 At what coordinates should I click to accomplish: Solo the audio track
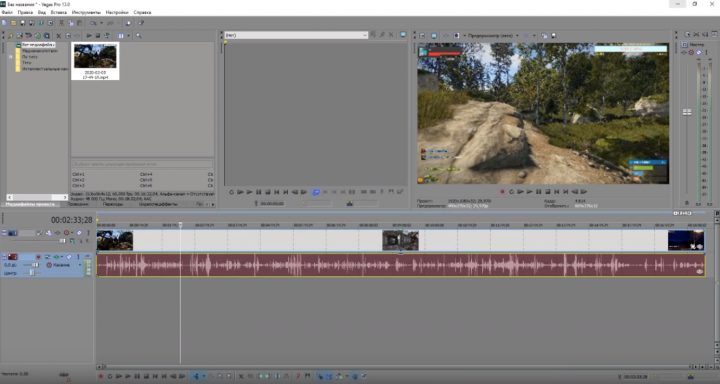click(x=78, y=257)
